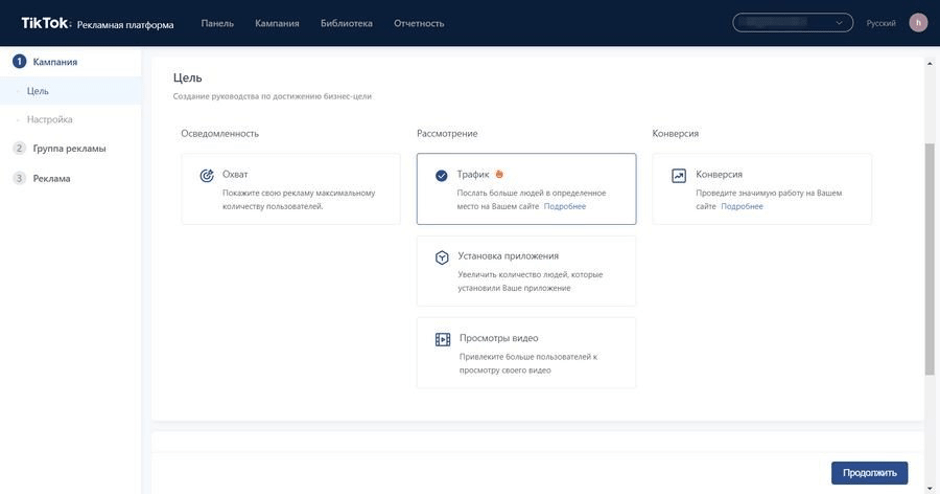
Task: Select the Трафик objective checkmark
Action: (x=442, y=175)
